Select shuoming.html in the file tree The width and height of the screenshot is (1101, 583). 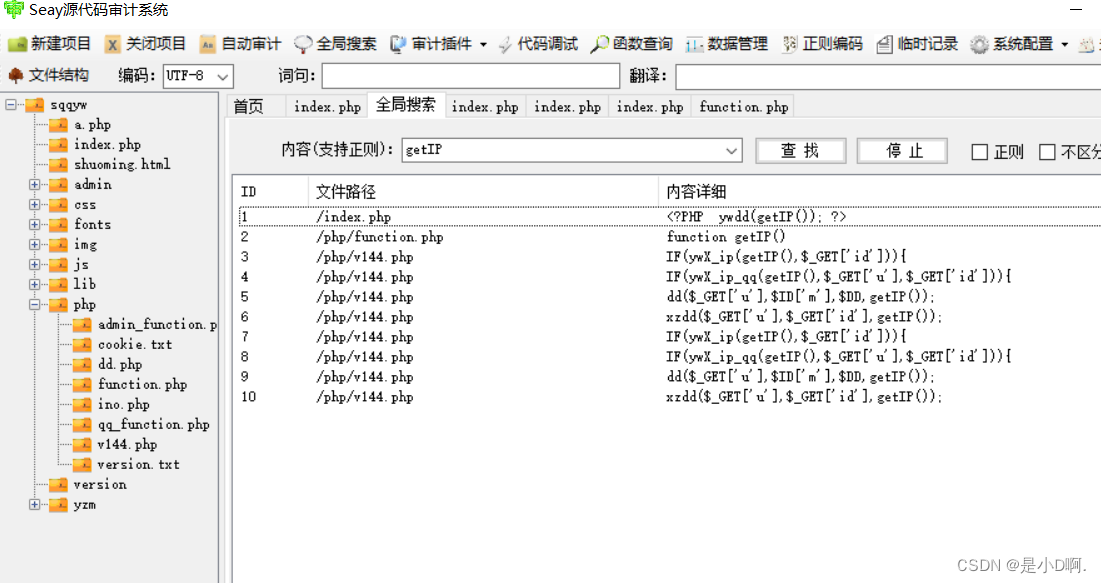[x=121, y=164]
